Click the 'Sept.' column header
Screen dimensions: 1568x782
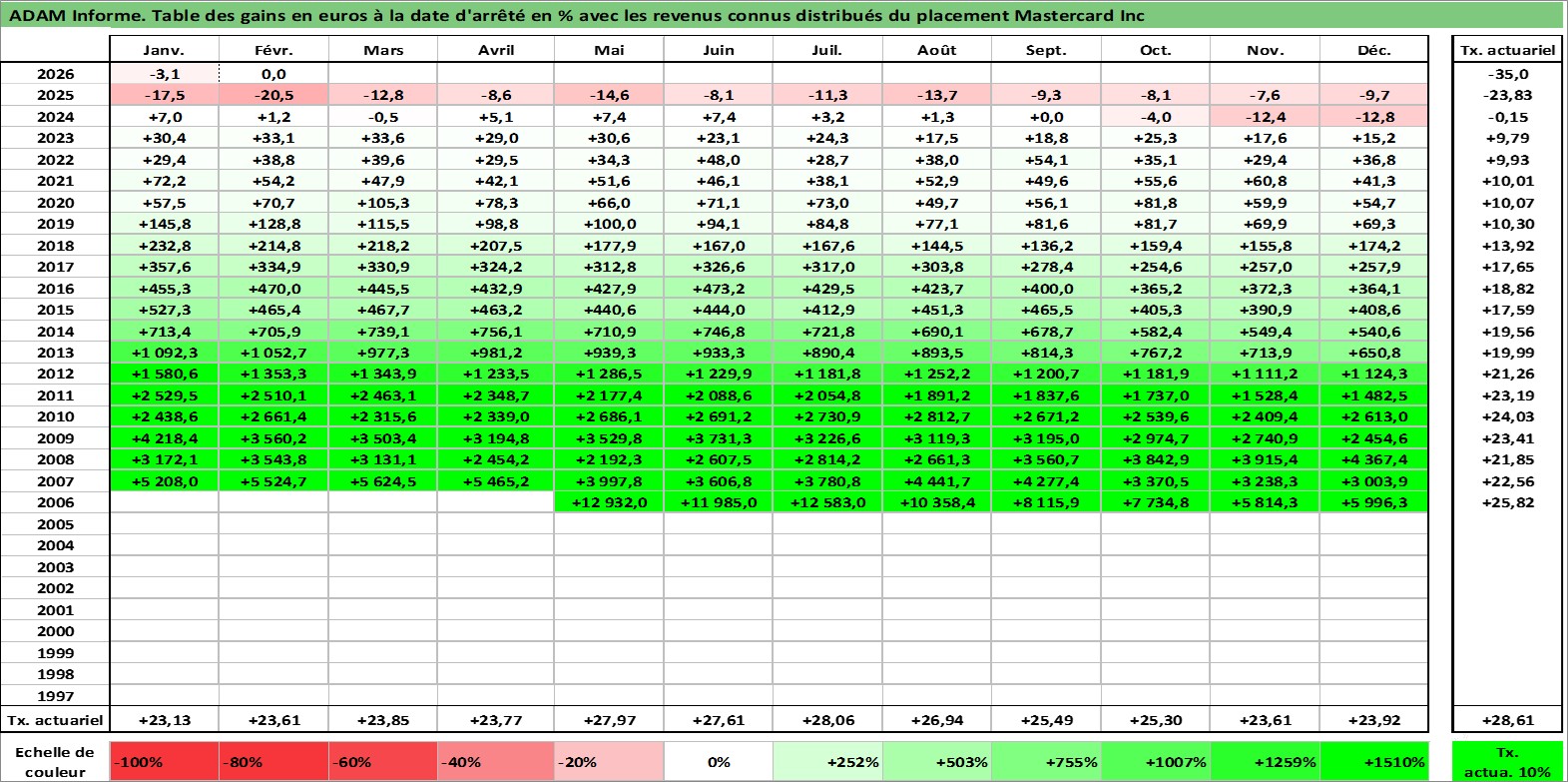click(x=1046, y=50)
